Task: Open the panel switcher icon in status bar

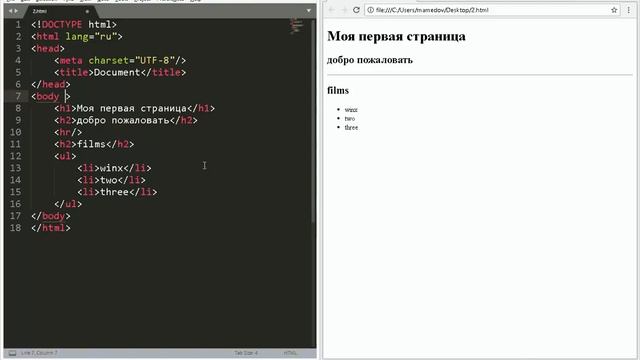Action: click(x=13, y=353)
